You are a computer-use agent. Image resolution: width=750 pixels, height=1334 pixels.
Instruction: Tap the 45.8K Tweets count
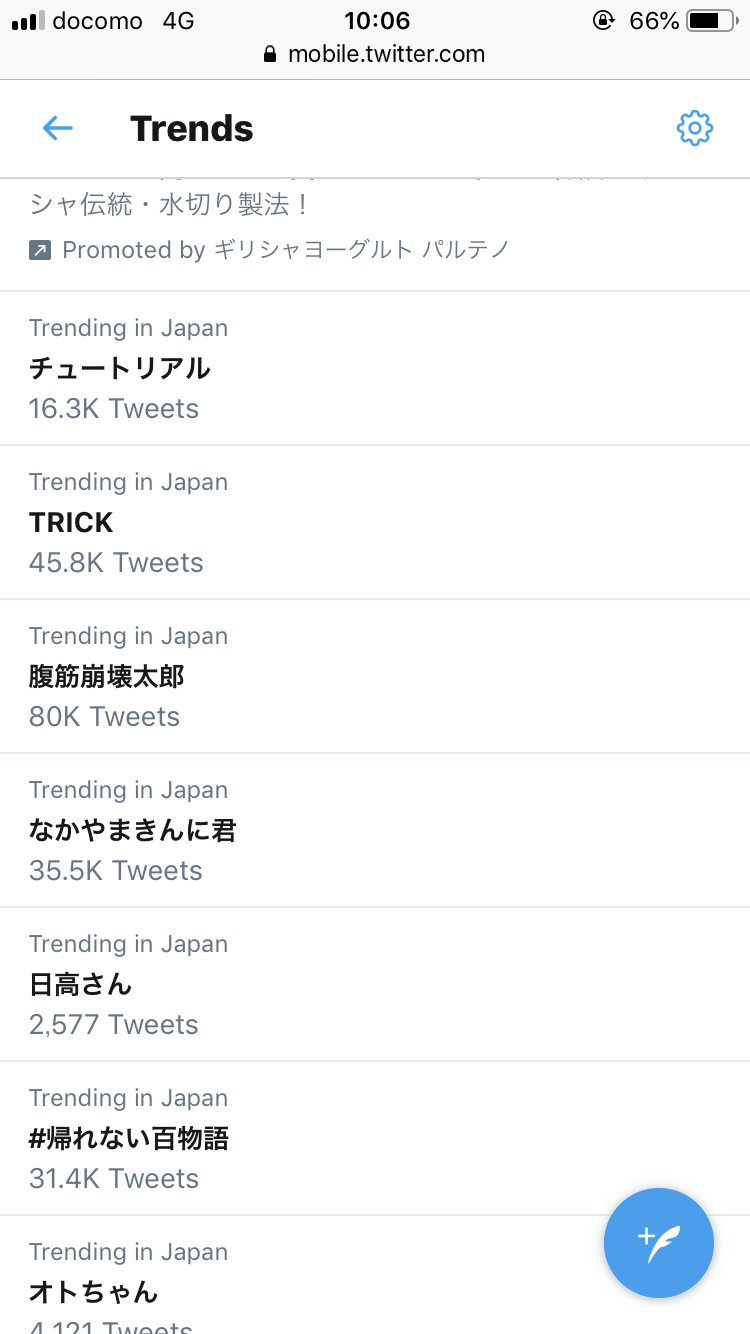pyautogui.click(x=116, y=562)
